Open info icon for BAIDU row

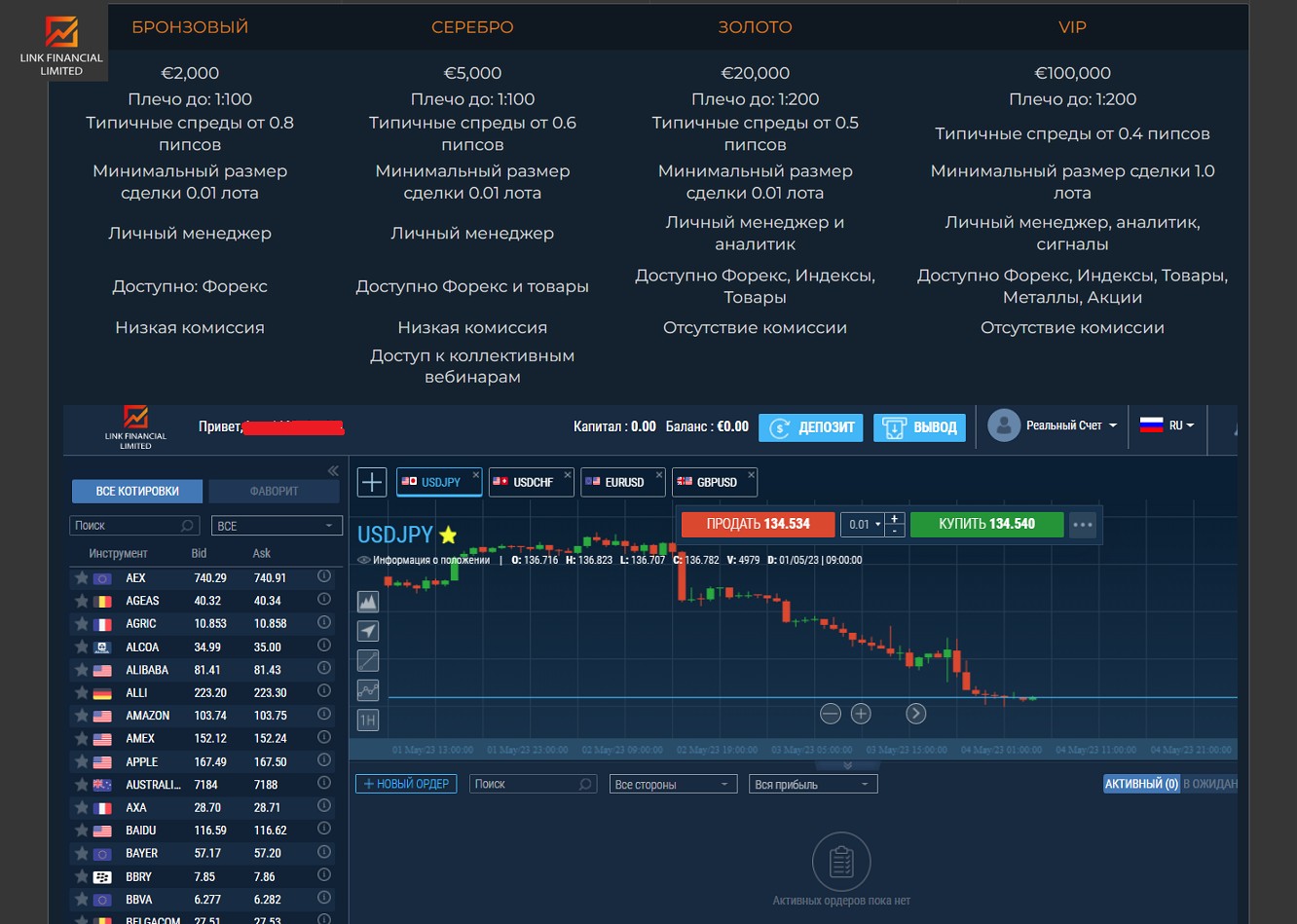point(324,830)
